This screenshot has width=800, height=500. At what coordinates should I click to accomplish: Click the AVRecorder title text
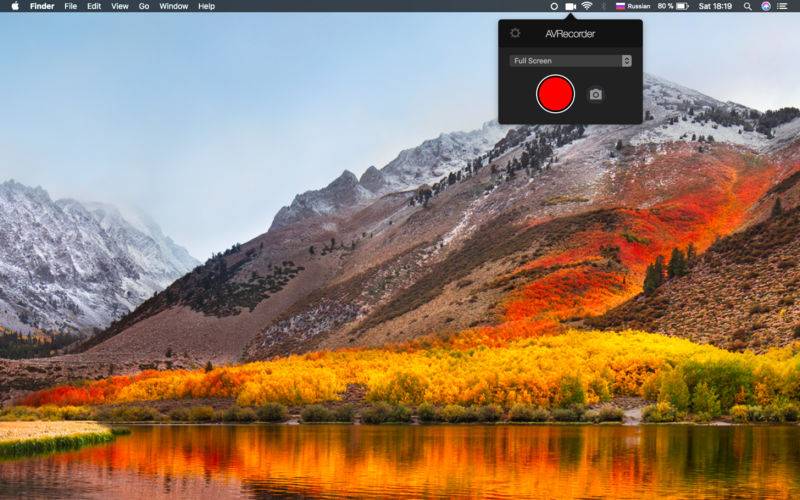pyautogui.click(x=570, y=34)
